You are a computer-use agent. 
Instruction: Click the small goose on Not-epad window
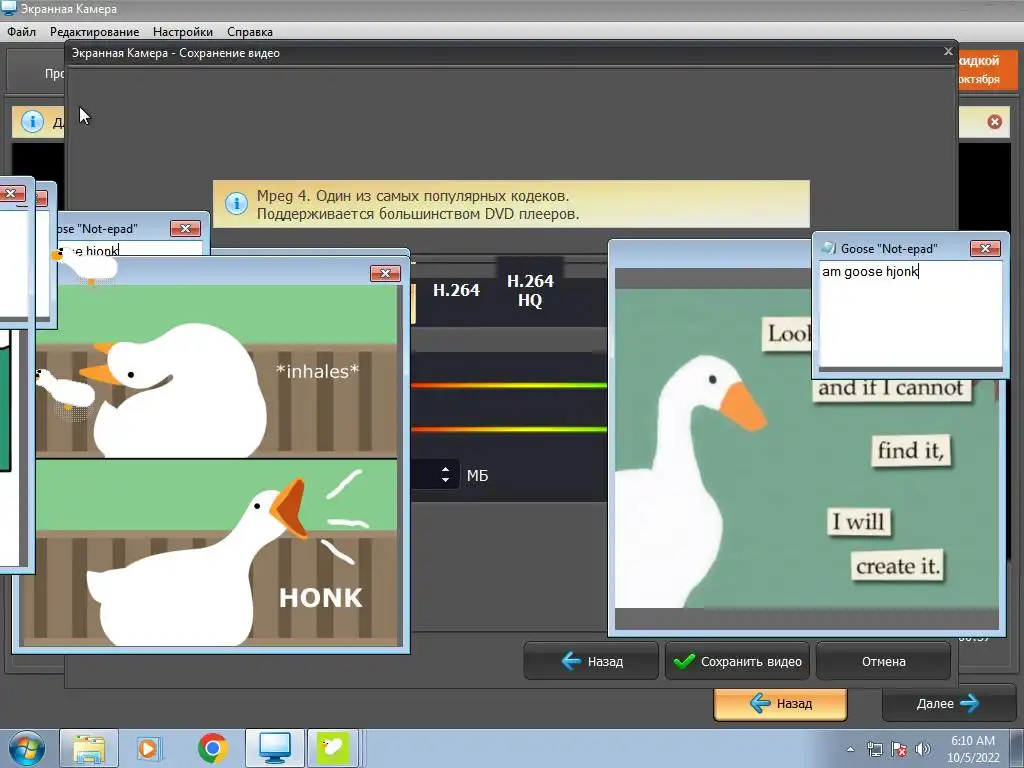[87, 264]
